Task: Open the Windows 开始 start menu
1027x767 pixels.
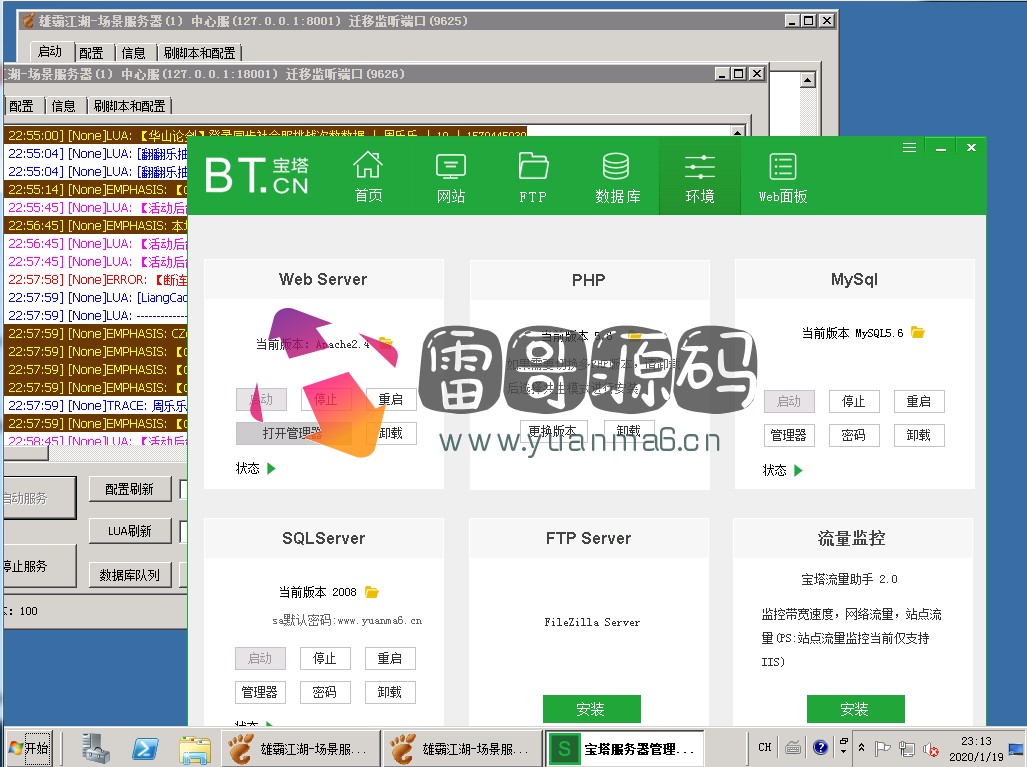Action: [29, 748]
